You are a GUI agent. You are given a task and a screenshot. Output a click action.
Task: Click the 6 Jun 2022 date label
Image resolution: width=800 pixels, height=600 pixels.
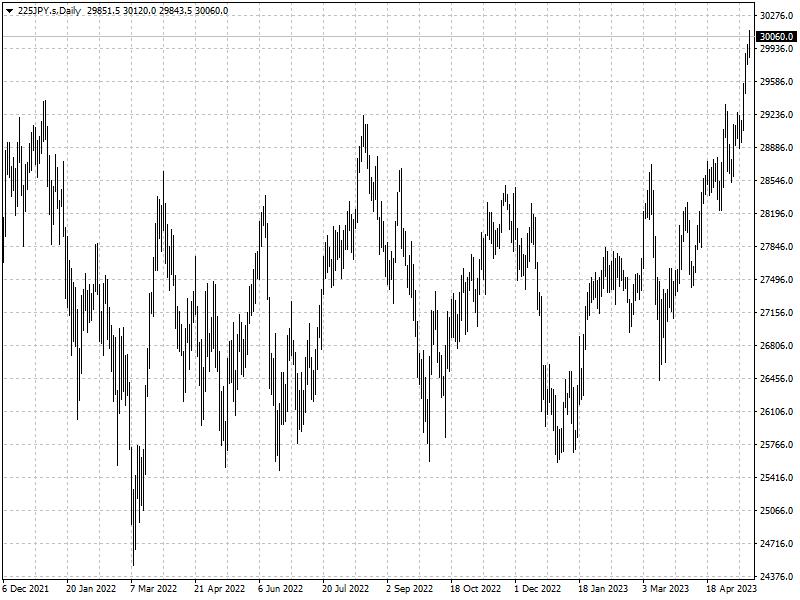coord(280,589)
